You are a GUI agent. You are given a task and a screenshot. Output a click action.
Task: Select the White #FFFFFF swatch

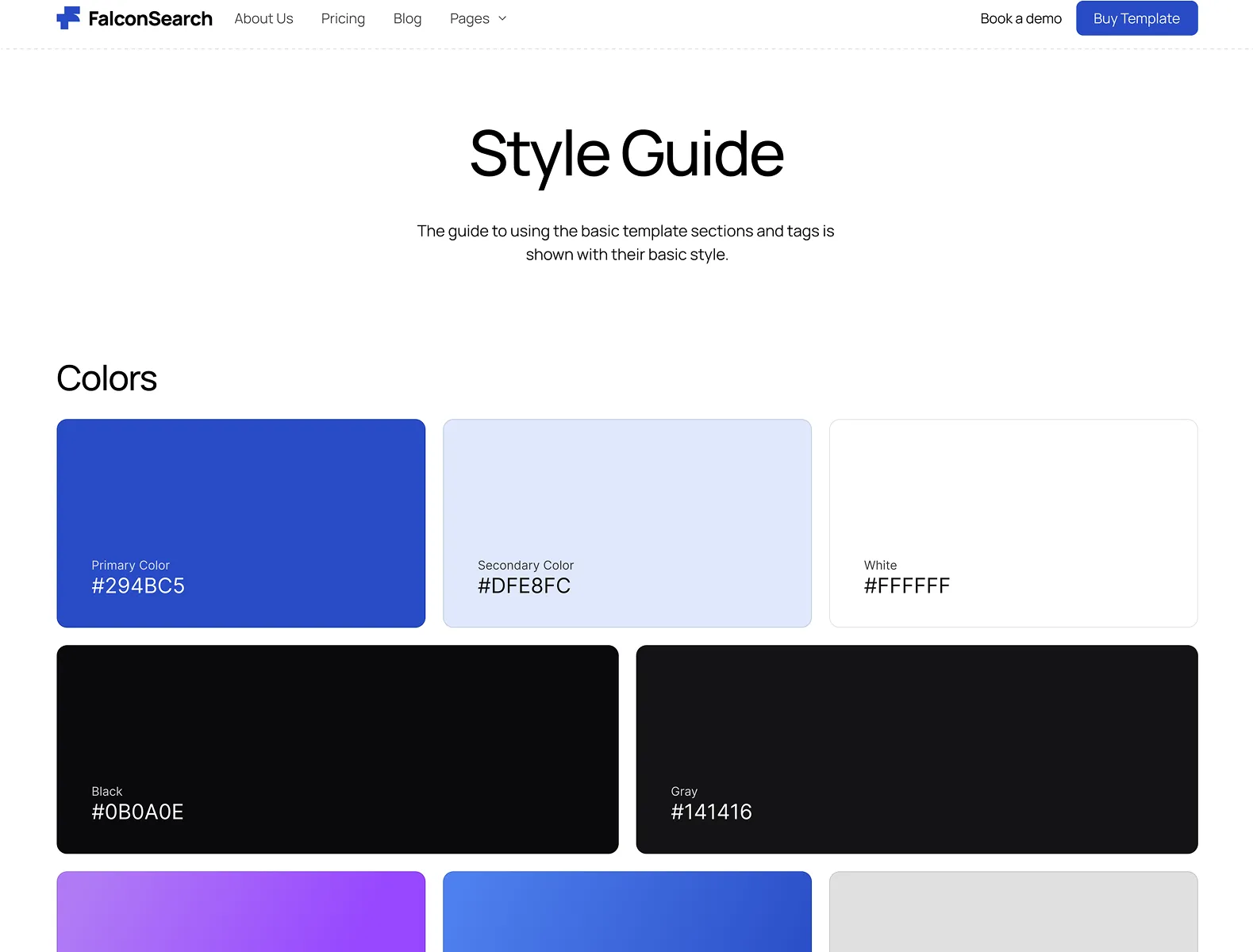(x=1013, y=524)
